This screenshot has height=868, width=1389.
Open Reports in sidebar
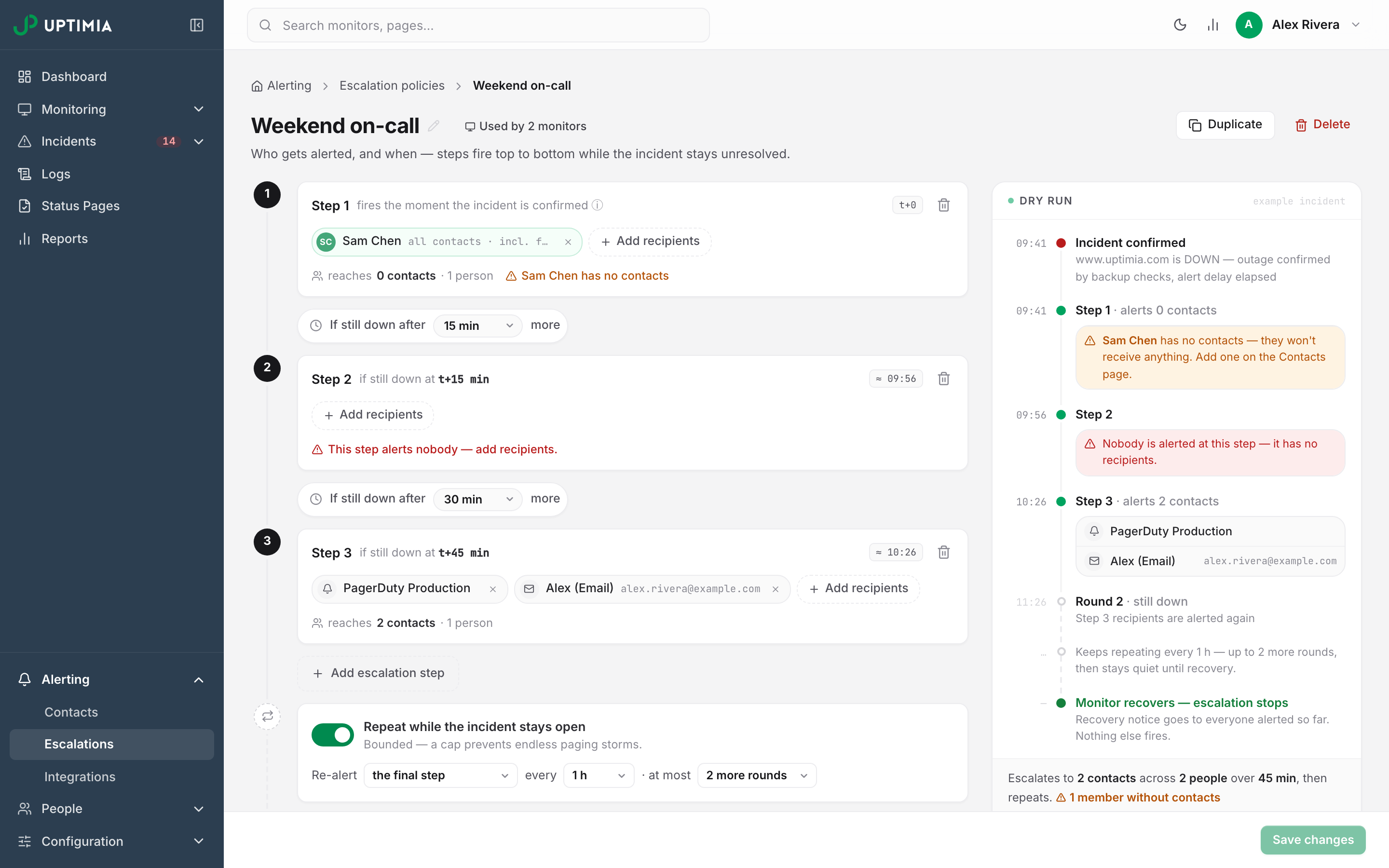click(x=112, y=239)
